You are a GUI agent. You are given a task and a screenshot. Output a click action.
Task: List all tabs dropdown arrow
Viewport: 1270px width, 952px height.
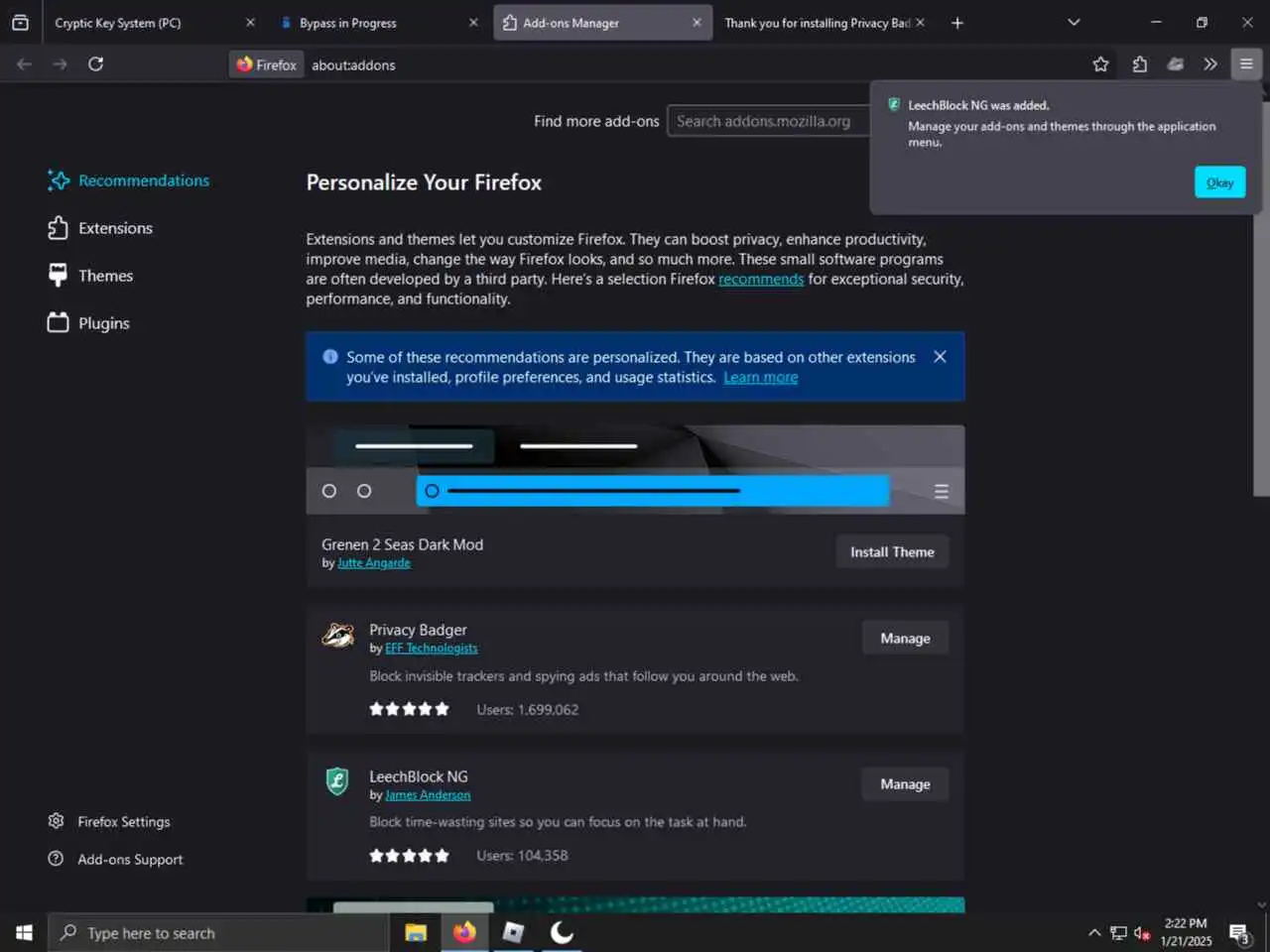click(1074, 23)
